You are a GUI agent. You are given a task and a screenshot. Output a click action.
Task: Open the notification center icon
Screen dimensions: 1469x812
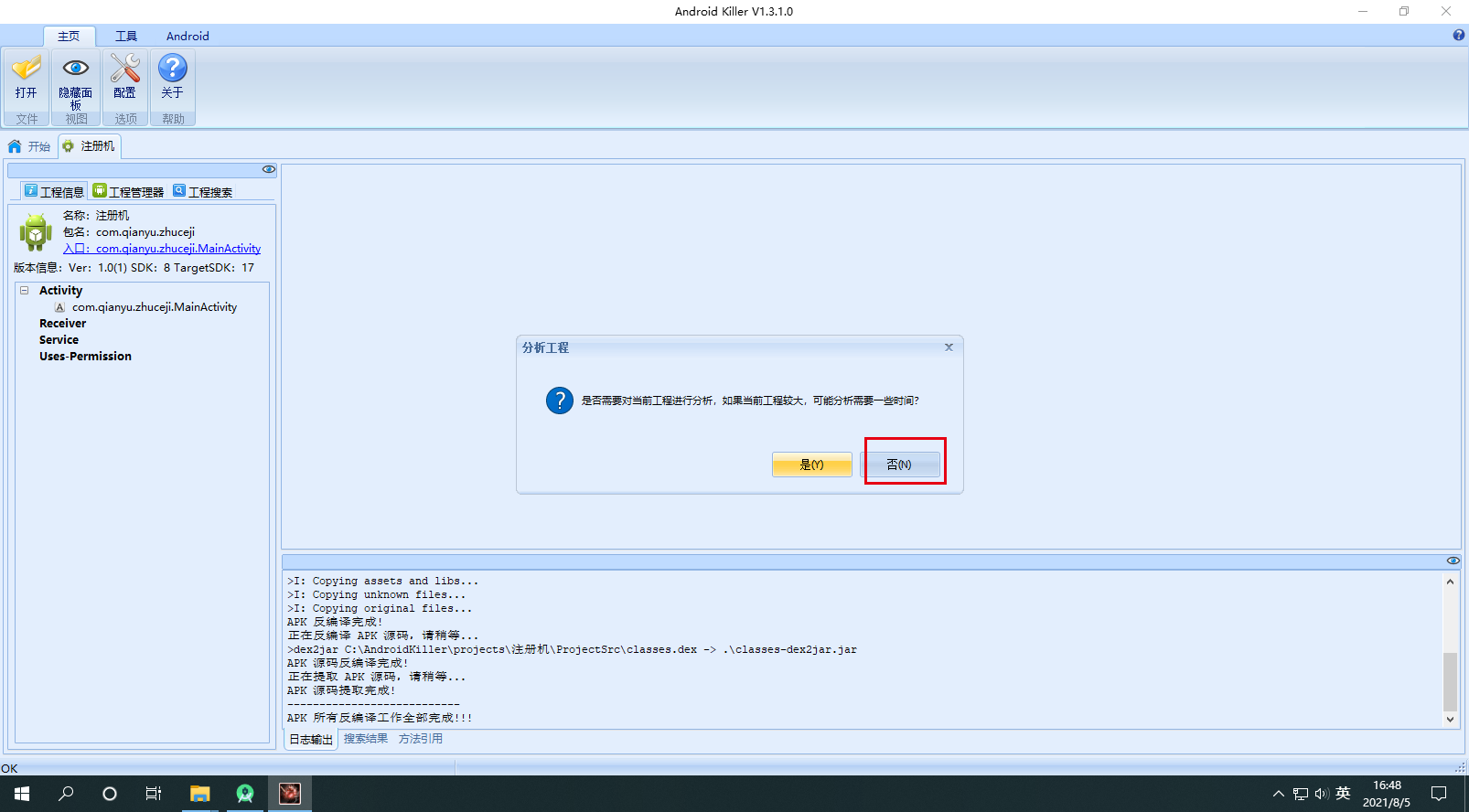coord(1439,794)
